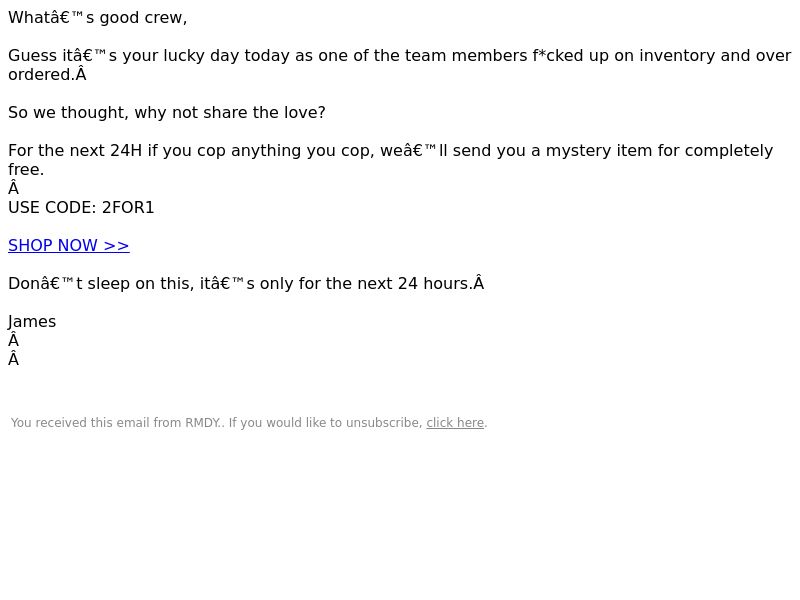This screenshot has height=600, width=800.
Task: Click "For the next 24H" phrase
Action: point(75,151)
